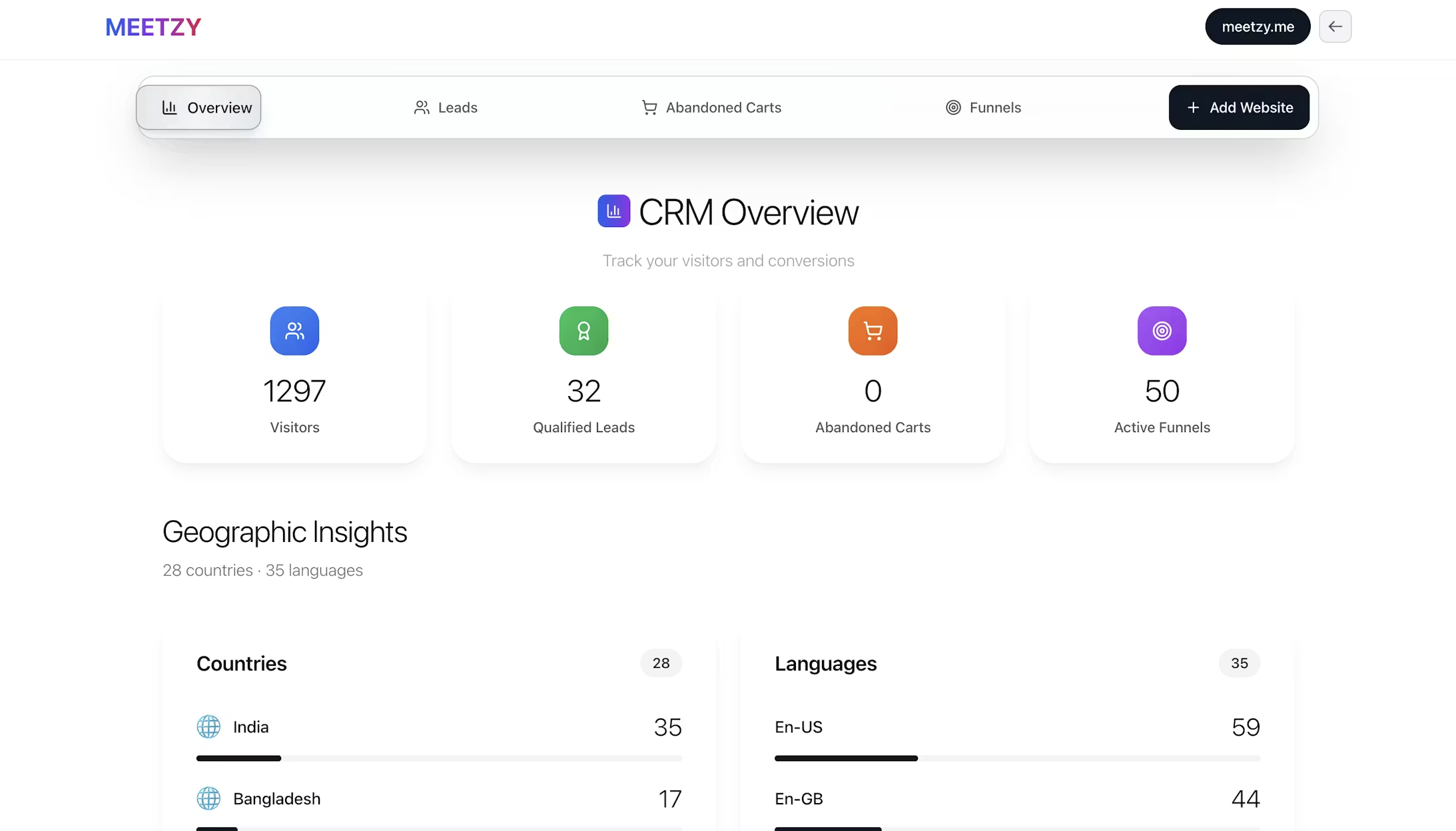
Task: Open the Leads tab
Action: coord(446,107)
